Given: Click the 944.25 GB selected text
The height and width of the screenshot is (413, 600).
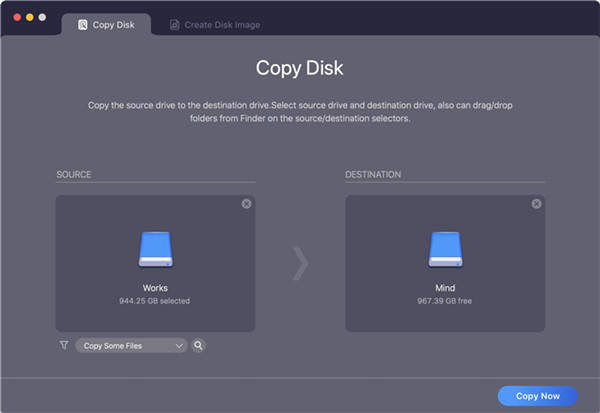Looking at the screenshot, I should (155, 300).
